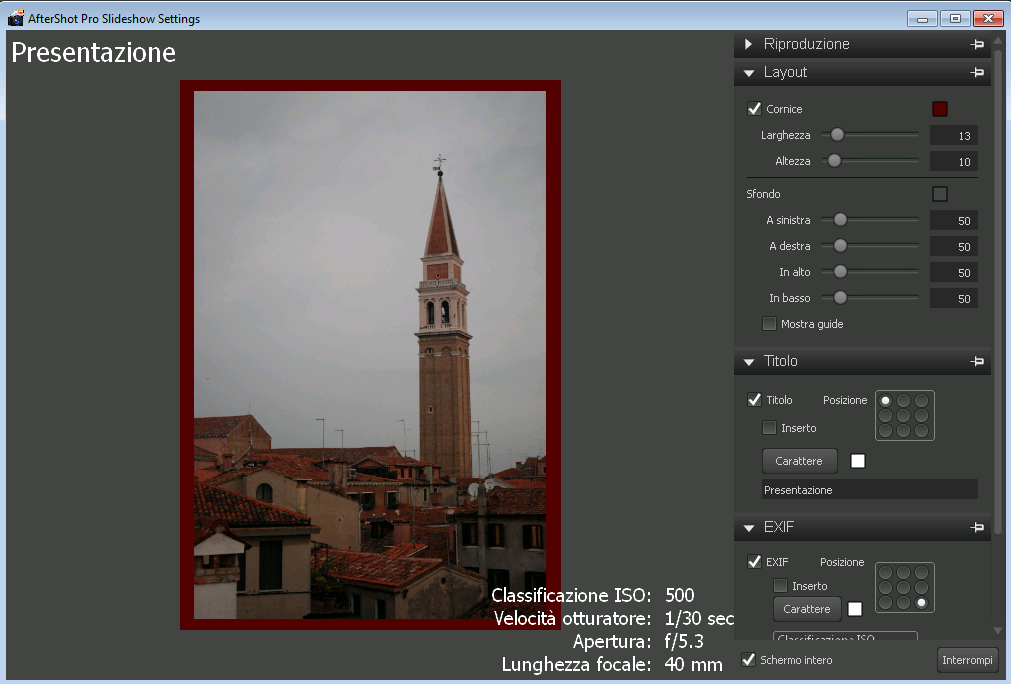1011x684 pixels.
Task: Expand the Riproduzione section
Action: click(748, 45)
